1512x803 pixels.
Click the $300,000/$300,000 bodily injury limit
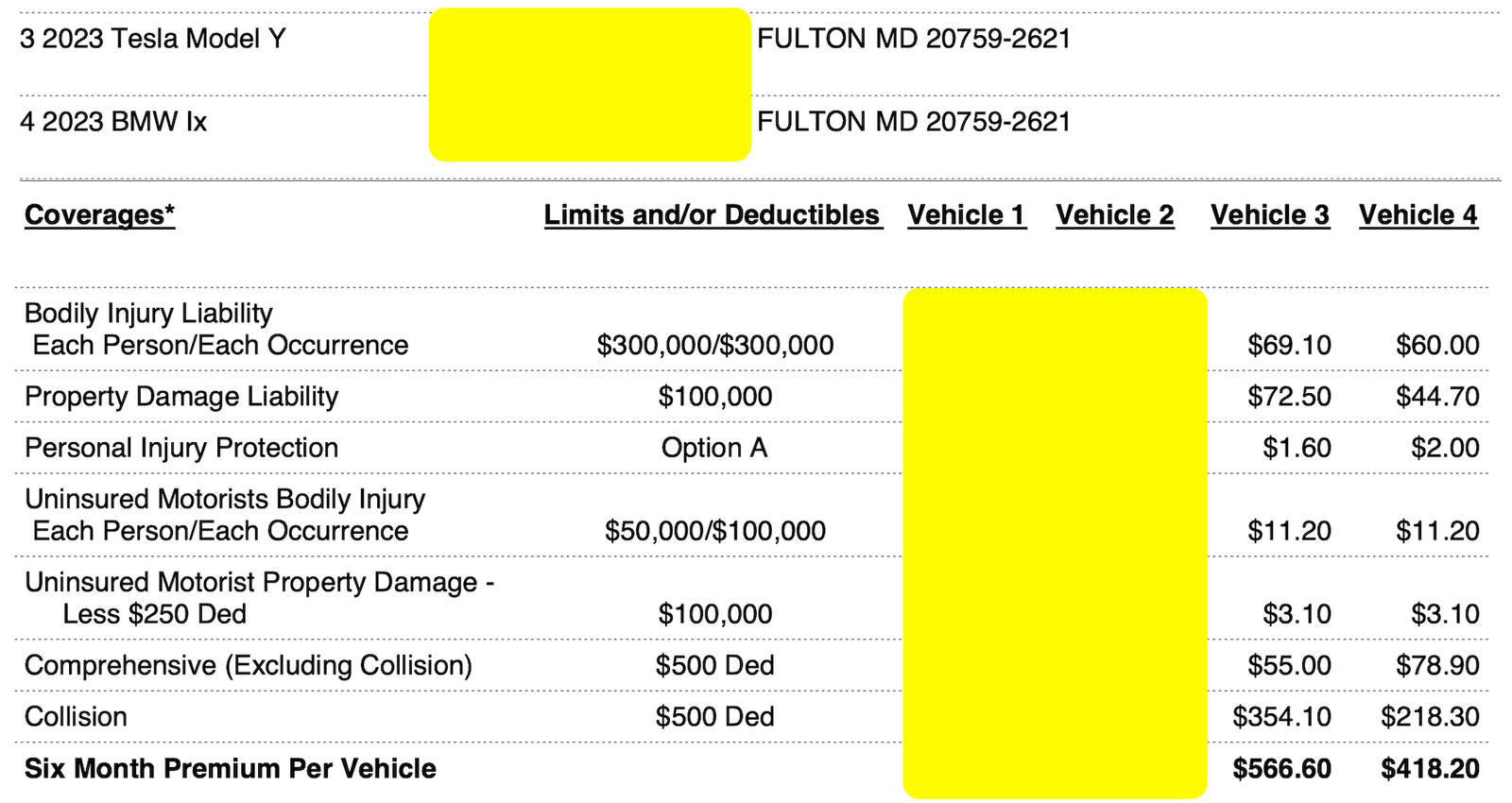(x=715, y=346)
